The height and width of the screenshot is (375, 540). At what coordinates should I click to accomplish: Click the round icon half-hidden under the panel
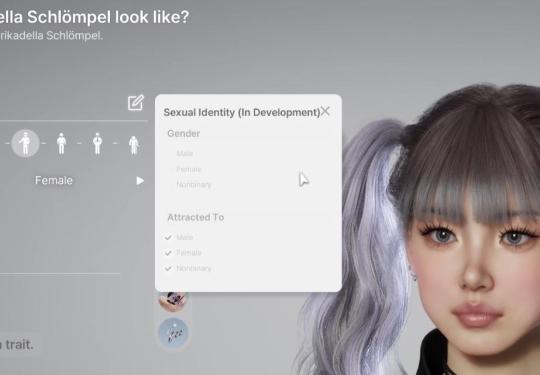[x=173, y=301]
